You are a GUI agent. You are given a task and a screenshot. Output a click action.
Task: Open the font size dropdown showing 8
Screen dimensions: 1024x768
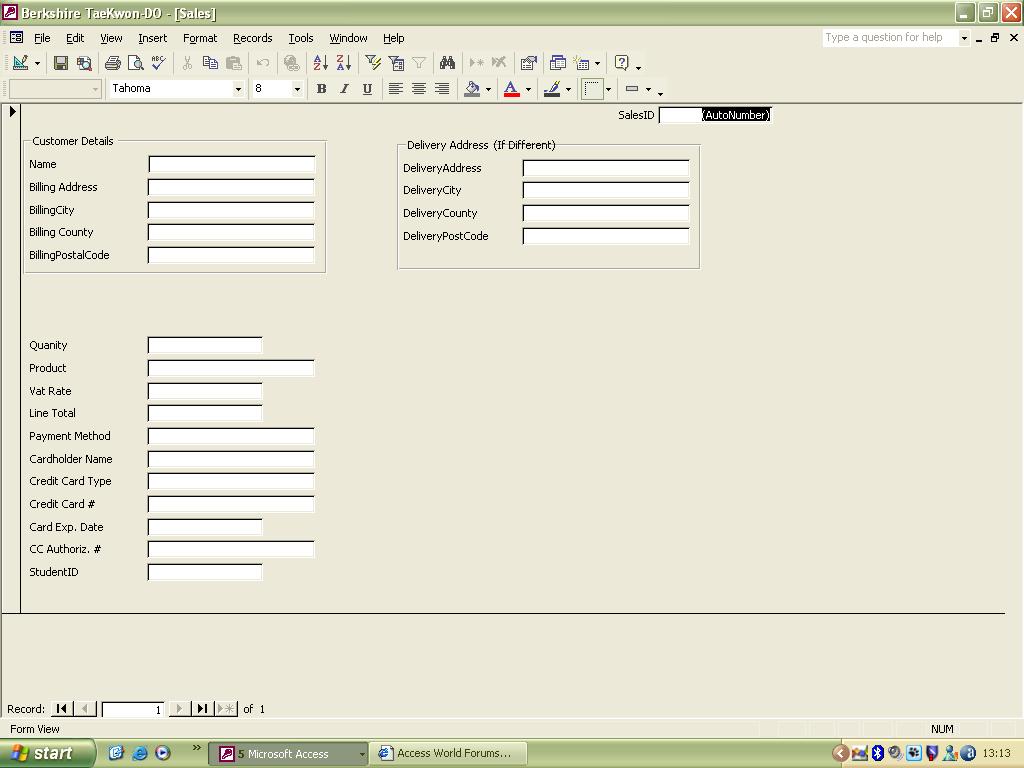click(x=297, y=89)
